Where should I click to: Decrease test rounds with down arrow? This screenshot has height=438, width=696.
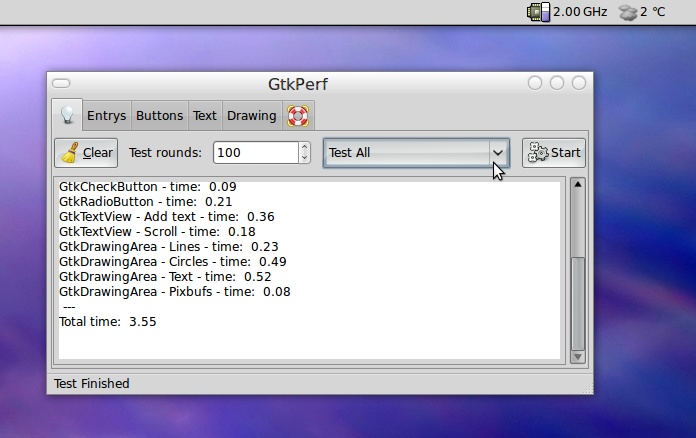click(x=304, y=158)
